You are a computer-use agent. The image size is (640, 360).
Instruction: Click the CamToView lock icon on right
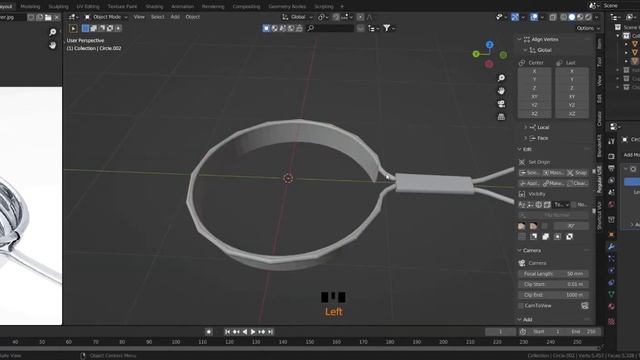[585, 306]
